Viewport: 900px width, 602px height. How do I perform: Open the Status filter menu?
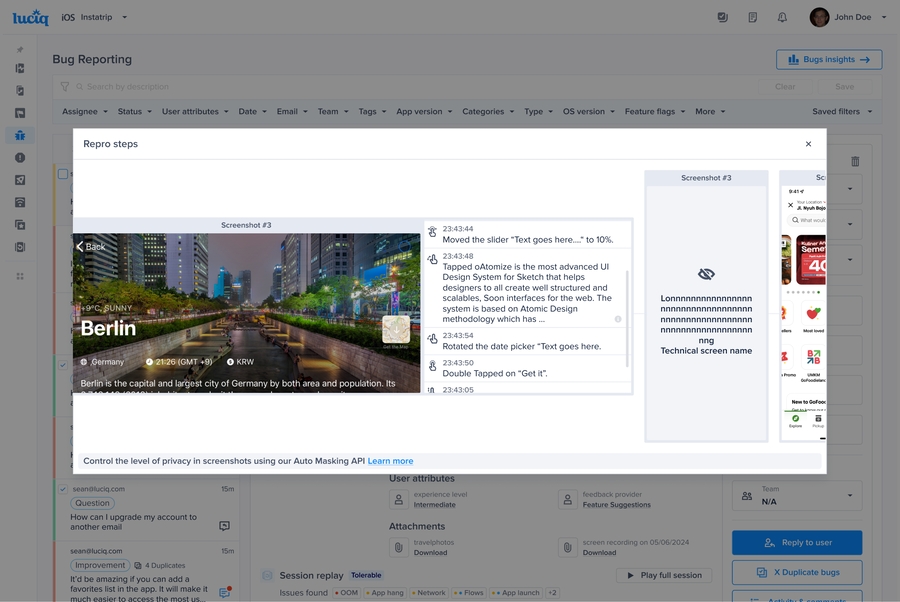click(134, 112)
